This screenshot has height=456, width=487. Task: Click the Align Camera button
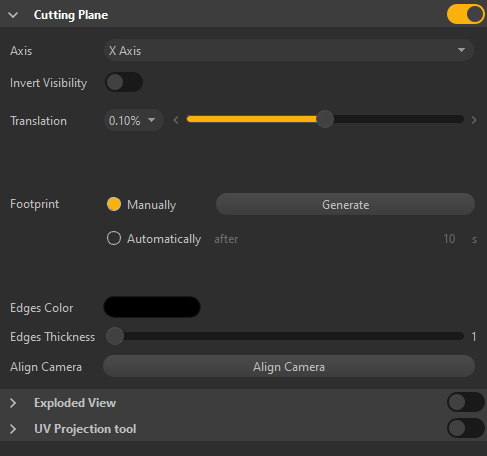click(289, 366)
